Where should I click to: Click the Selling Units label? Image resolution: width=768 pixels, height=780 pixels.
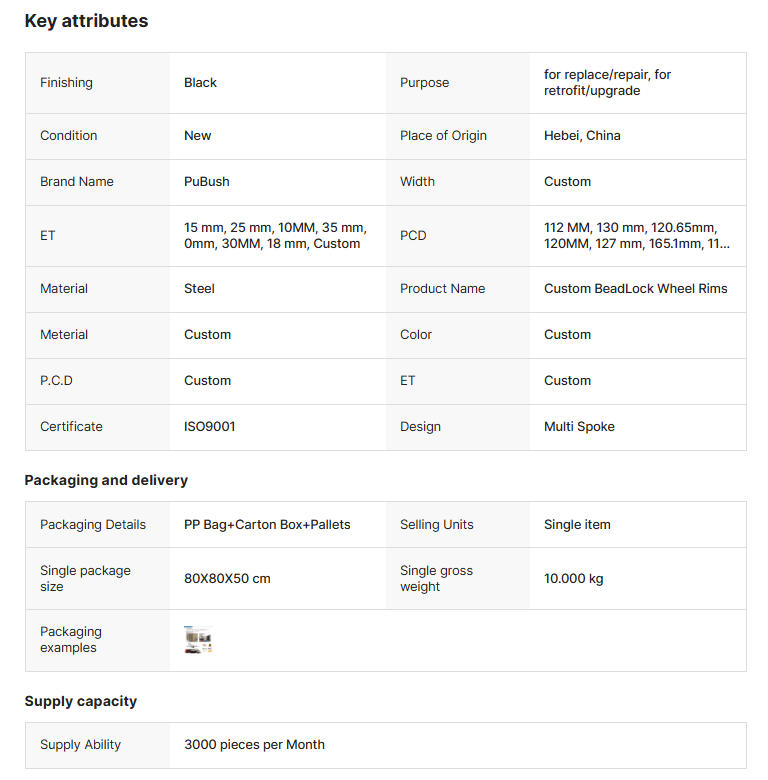[x=436, y=525]
